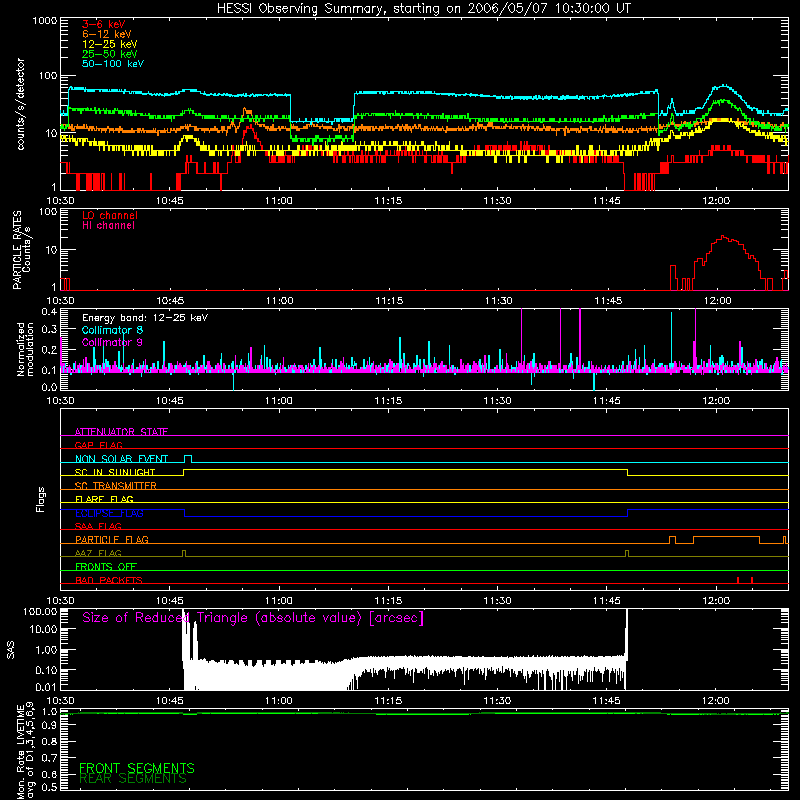The width and height of the screenshot is (800, 800).
Task: Select the 'FRONT SEGMENTS' legend label
Action: click(x=137, y=768)
